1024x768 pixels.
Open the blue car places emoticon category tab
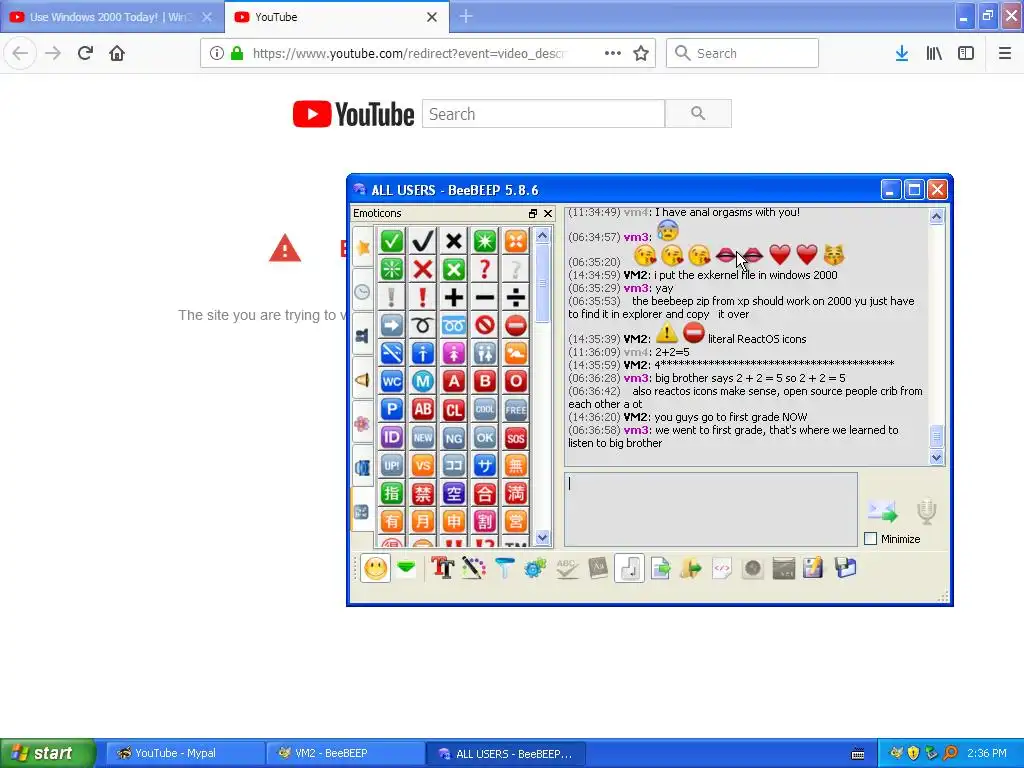(363, 468)
